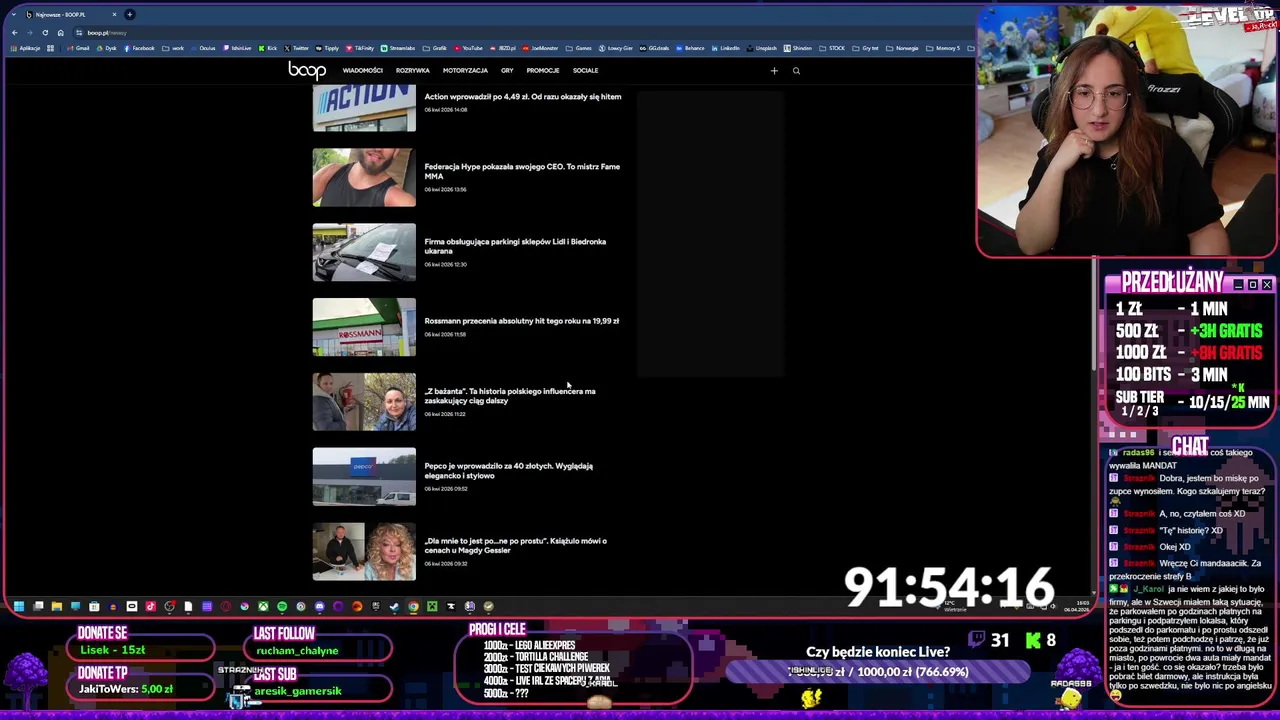Open the Behance bookmark

tap(690, 48)
